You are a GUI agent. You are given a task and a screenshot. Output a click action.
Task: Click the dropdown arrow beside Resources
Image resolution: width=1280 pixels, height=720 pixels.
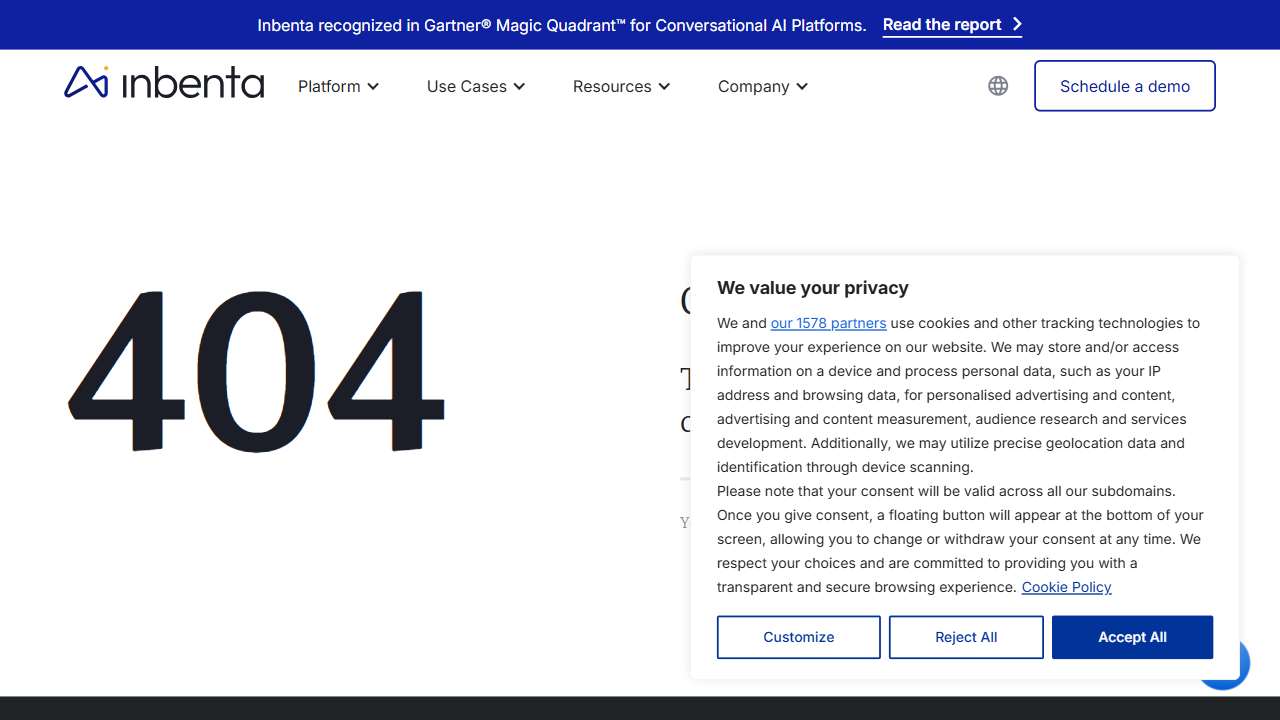click(x=664, y=87)
